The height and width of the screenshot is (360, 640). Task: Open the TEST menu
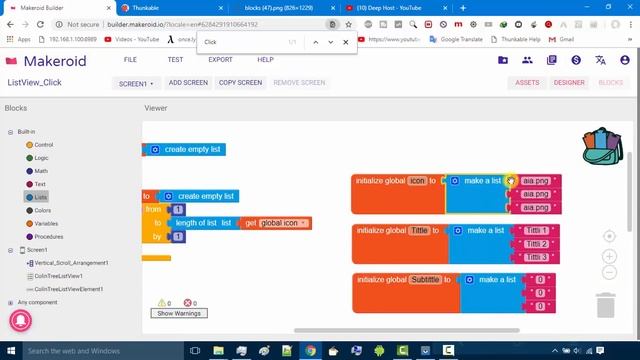[x=175, y=60]
